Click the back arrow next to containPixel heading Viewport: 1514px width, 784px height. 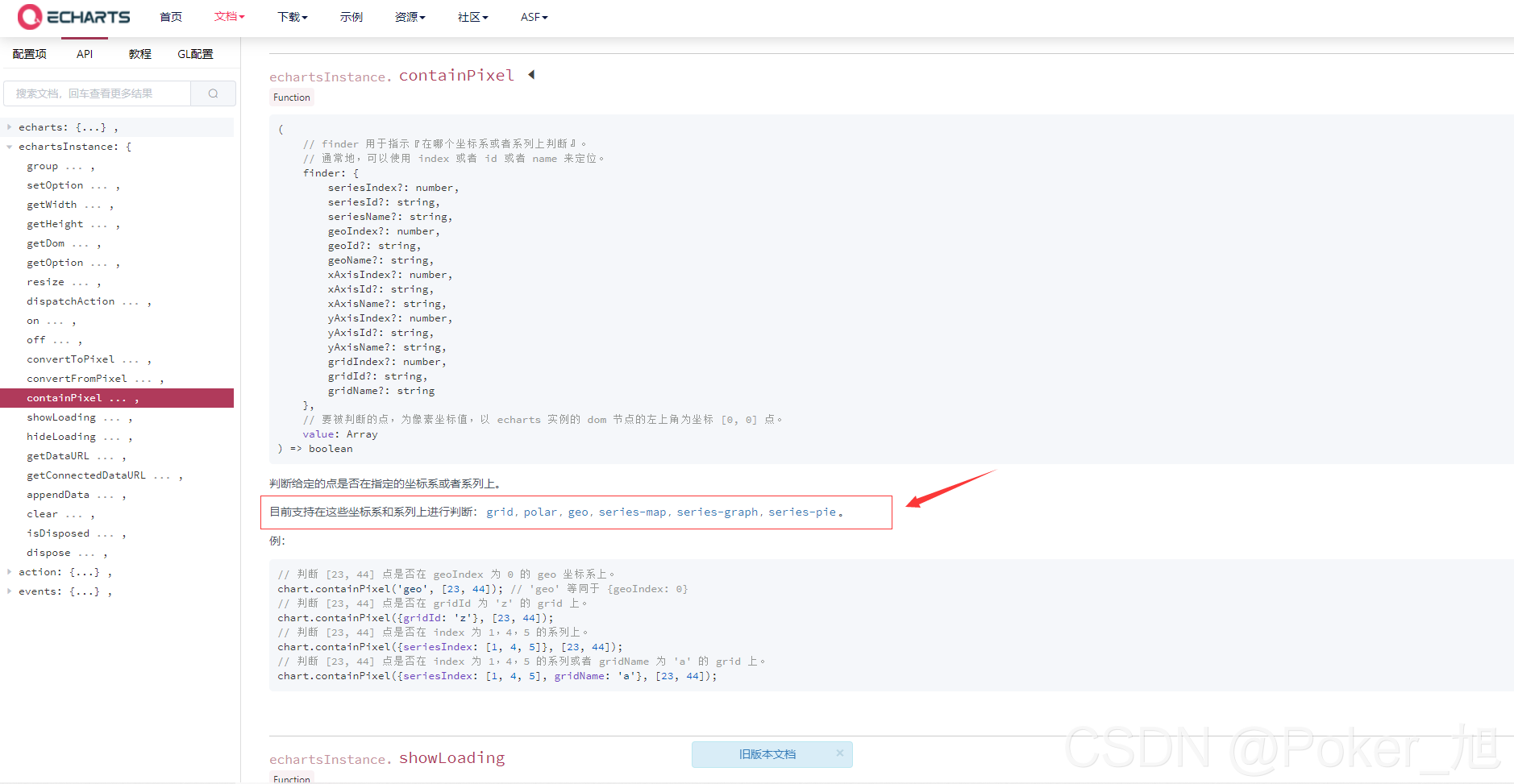click(531, 75)
